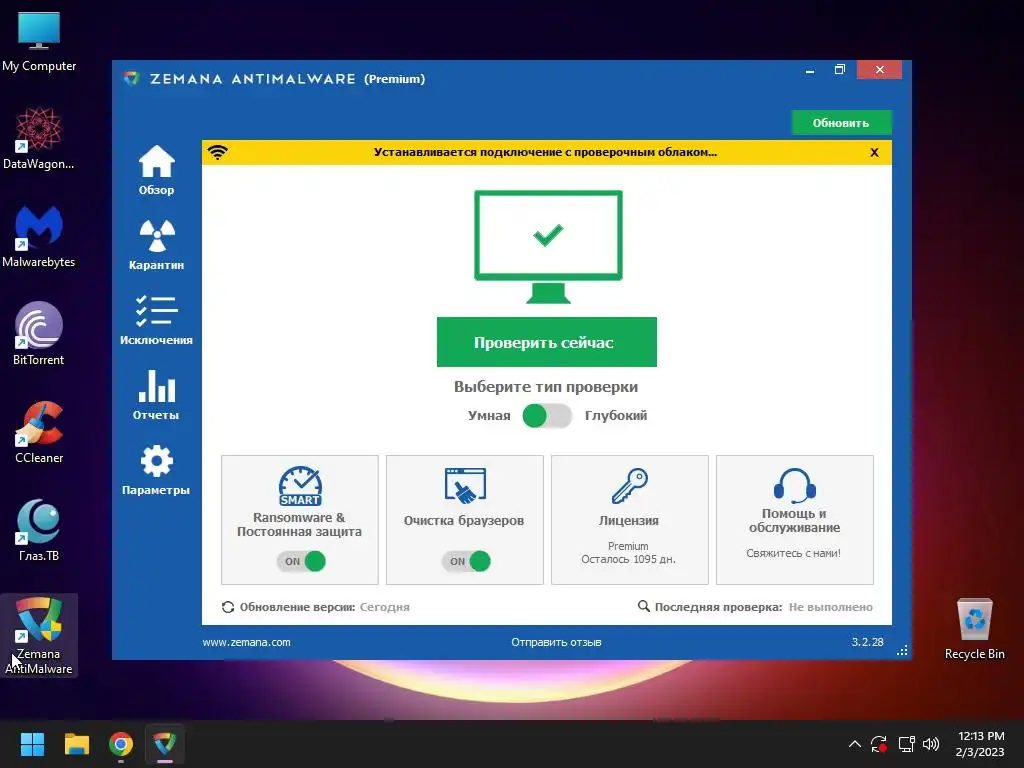The width and height of the screenshot is (1024, 768).
Task: Select the Глаз.ТВ desktop shortcut
Action: tap(39, 530)
